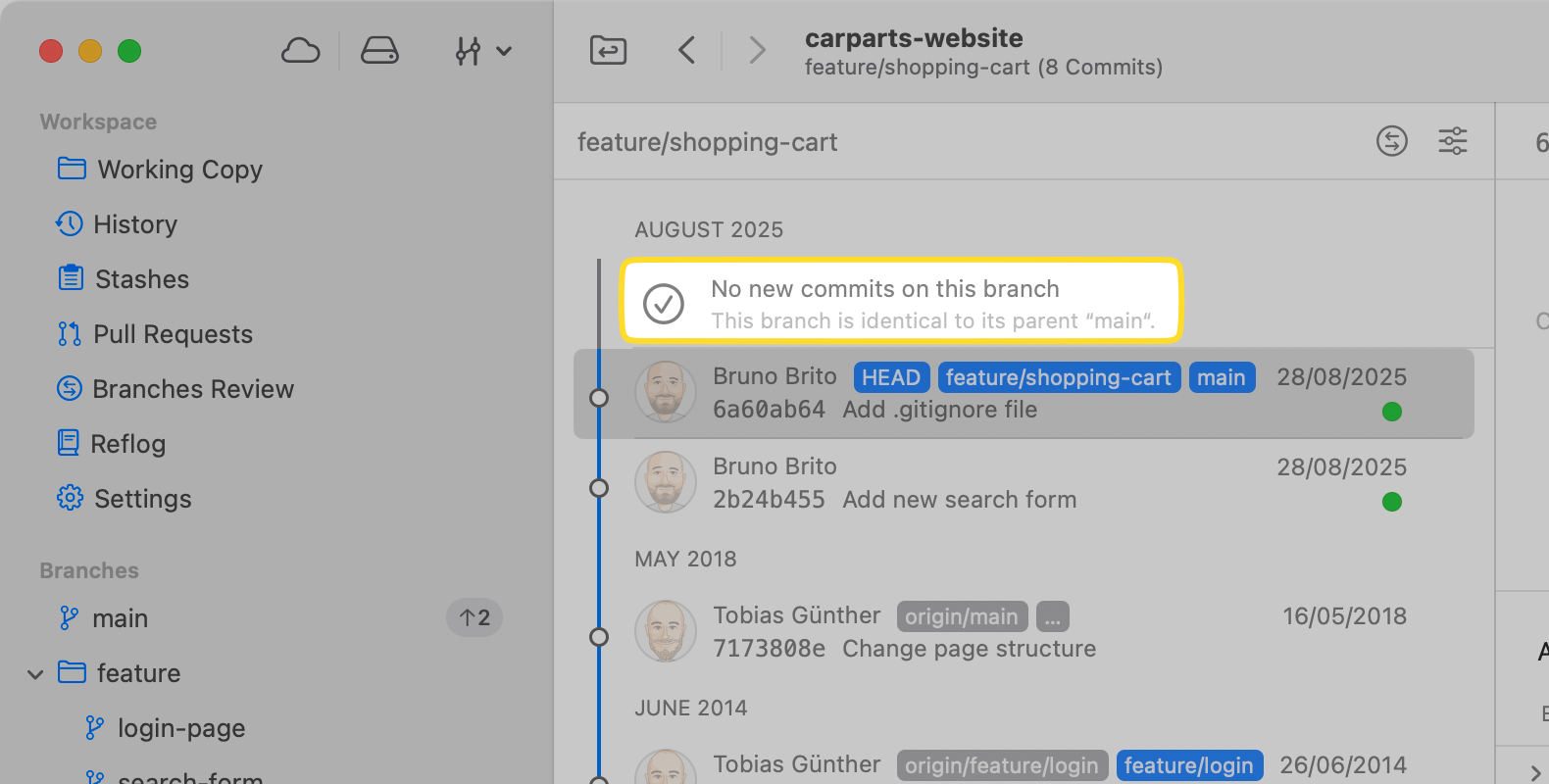1549x784 pixels.
Task: Open the Stashes section
Action: click(141, 279)
